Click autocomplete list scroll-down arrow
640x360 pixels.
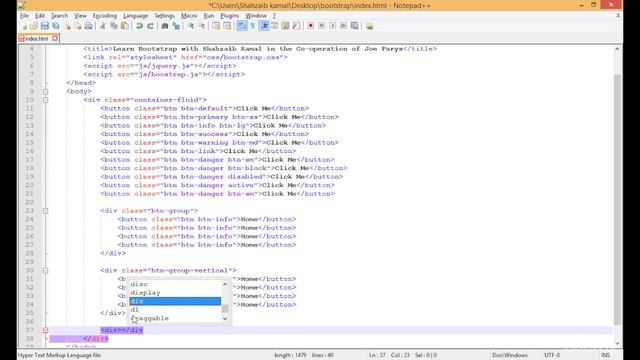click(225, 318)
